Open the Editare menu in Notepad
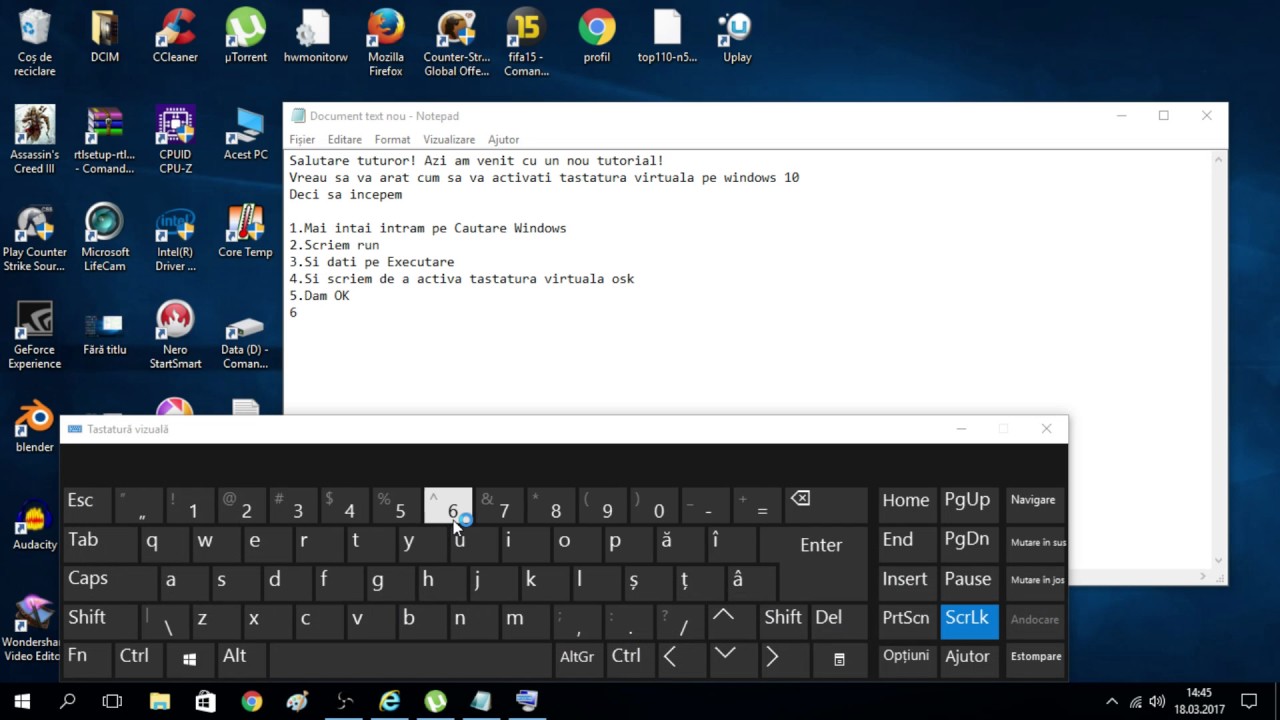 (345, 140)
